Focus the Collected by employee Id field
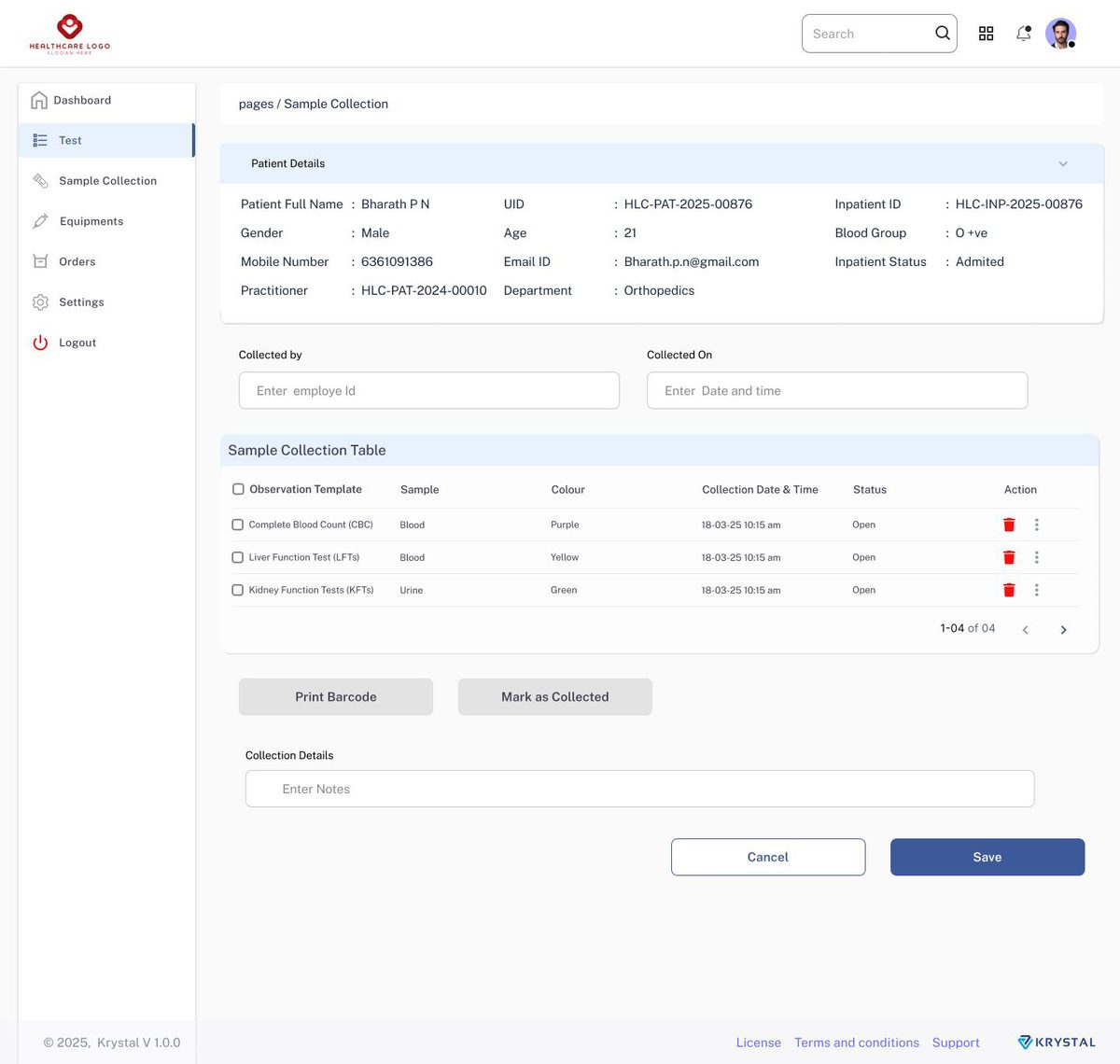The height and width of the screenshot is (1064, 1120). tap(429, 390)
